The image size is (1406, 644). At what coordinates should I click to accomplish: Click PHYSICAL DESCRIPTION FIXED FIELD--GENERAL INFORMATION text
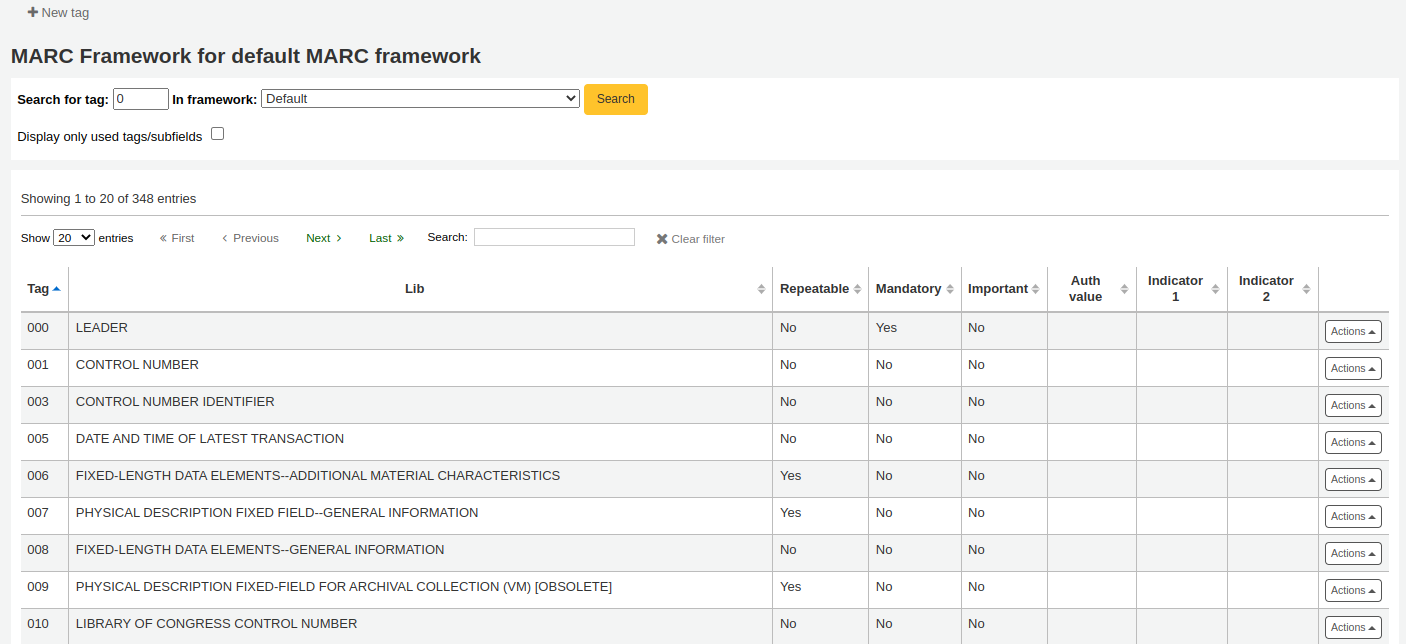click(277, 513)
